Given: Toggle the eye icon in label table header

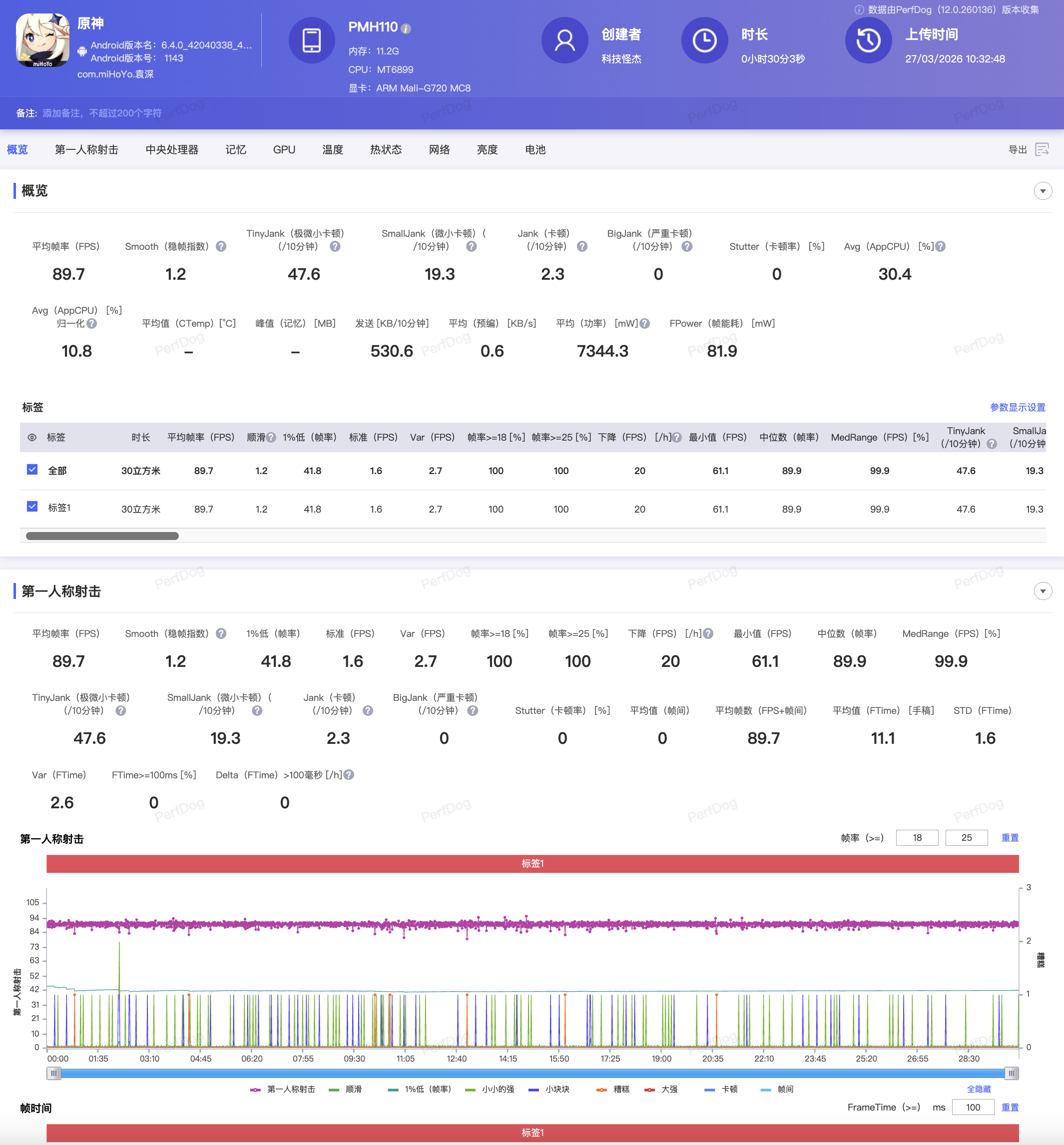Looking at the screenshot, I should (32, 438).
